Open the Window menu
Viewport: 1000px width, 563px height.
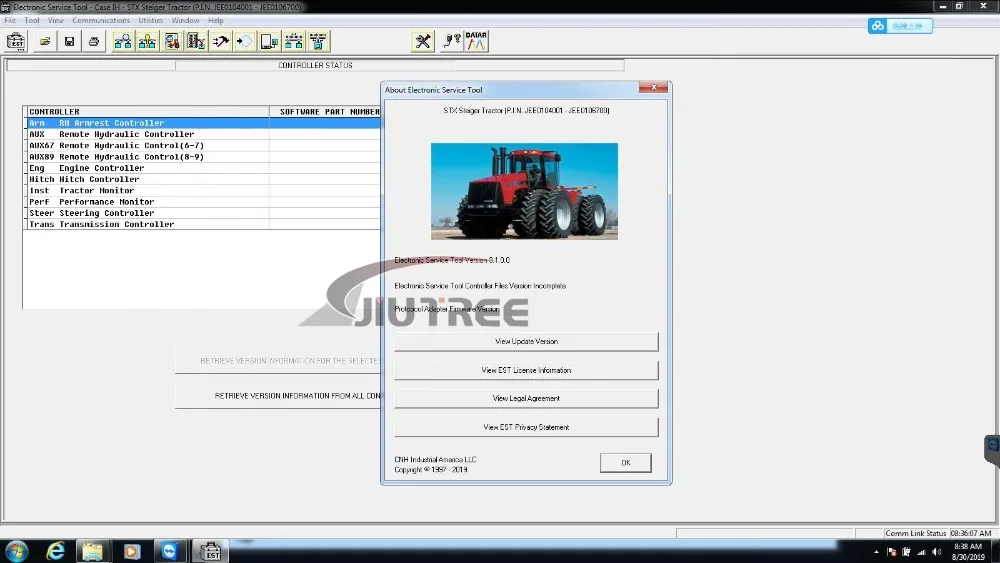[185, 20]
